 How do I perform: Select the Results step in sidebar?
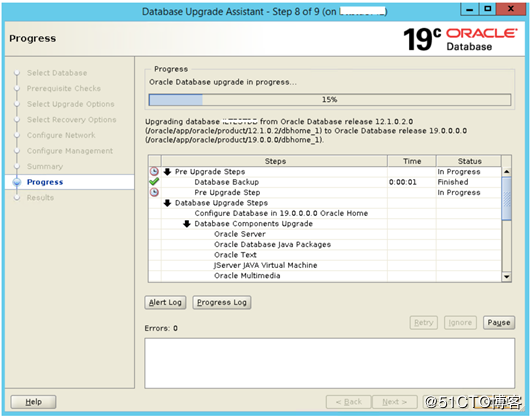(40, 197)
